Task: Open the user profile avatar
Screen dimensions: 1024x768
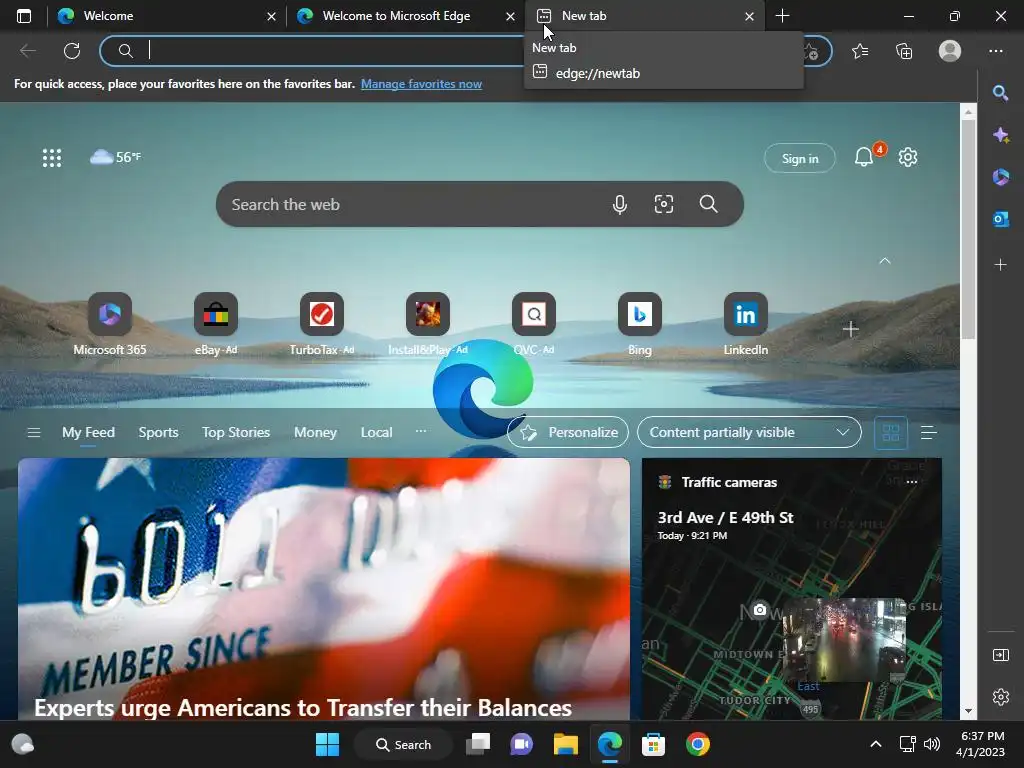Action: pyautogui.click(x=950, y=51)
